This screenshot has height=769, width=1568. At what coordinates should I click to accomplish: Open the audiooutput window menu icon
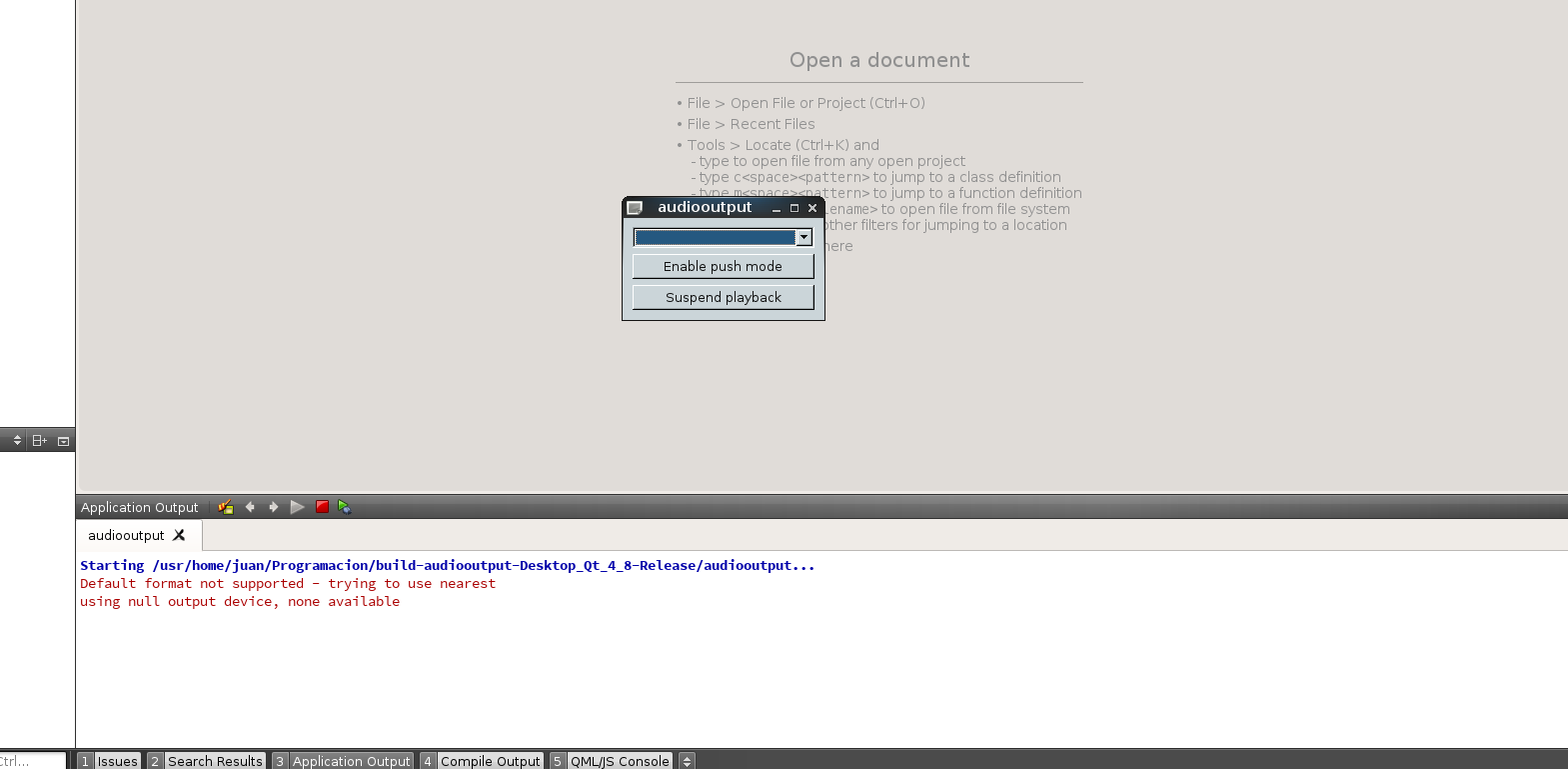tap(635, 208)
